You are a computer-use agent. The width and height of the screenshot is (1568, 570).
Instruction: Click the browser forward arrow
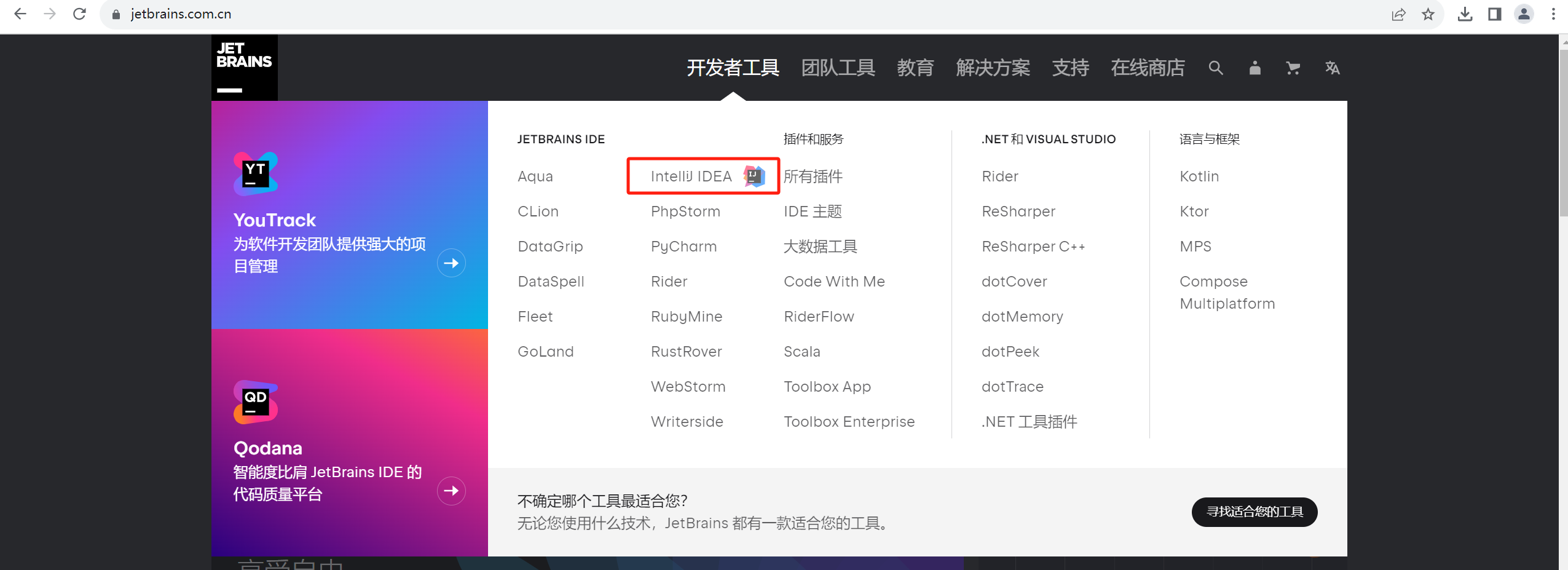[x=50, y=14]
